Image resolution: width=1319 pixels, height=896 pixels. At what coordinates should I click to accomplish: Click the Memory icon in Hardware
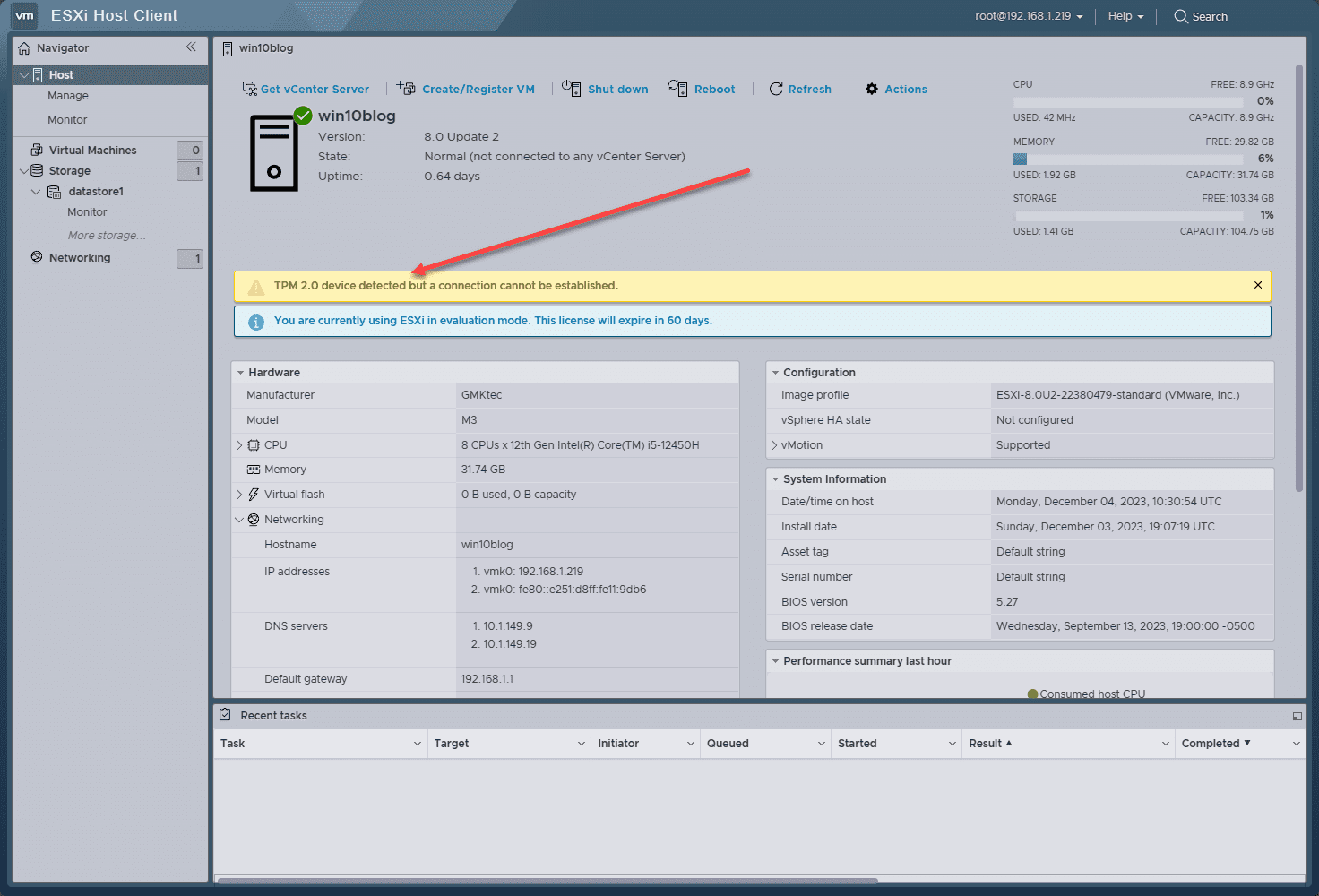254,470
